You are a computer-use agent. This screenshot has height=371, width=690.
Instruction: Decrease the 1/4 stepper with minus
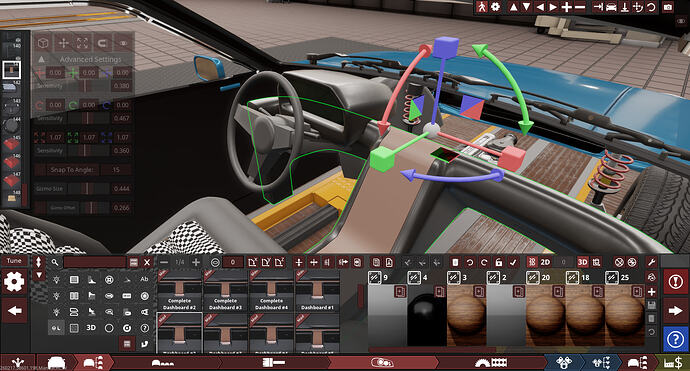coord(164,262)
